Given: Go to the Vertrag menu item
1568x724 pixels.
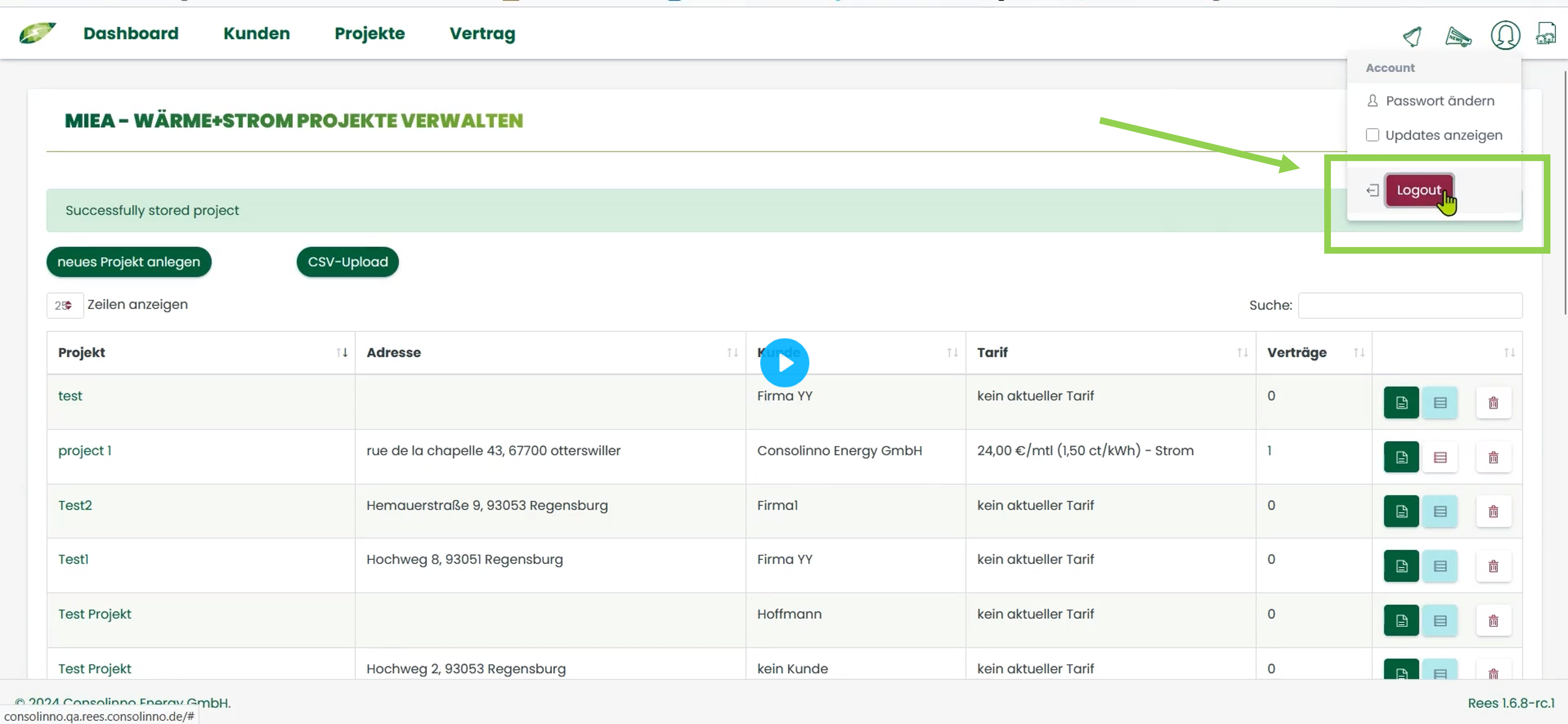Looking at the screenshot, I should click(482, 33).
